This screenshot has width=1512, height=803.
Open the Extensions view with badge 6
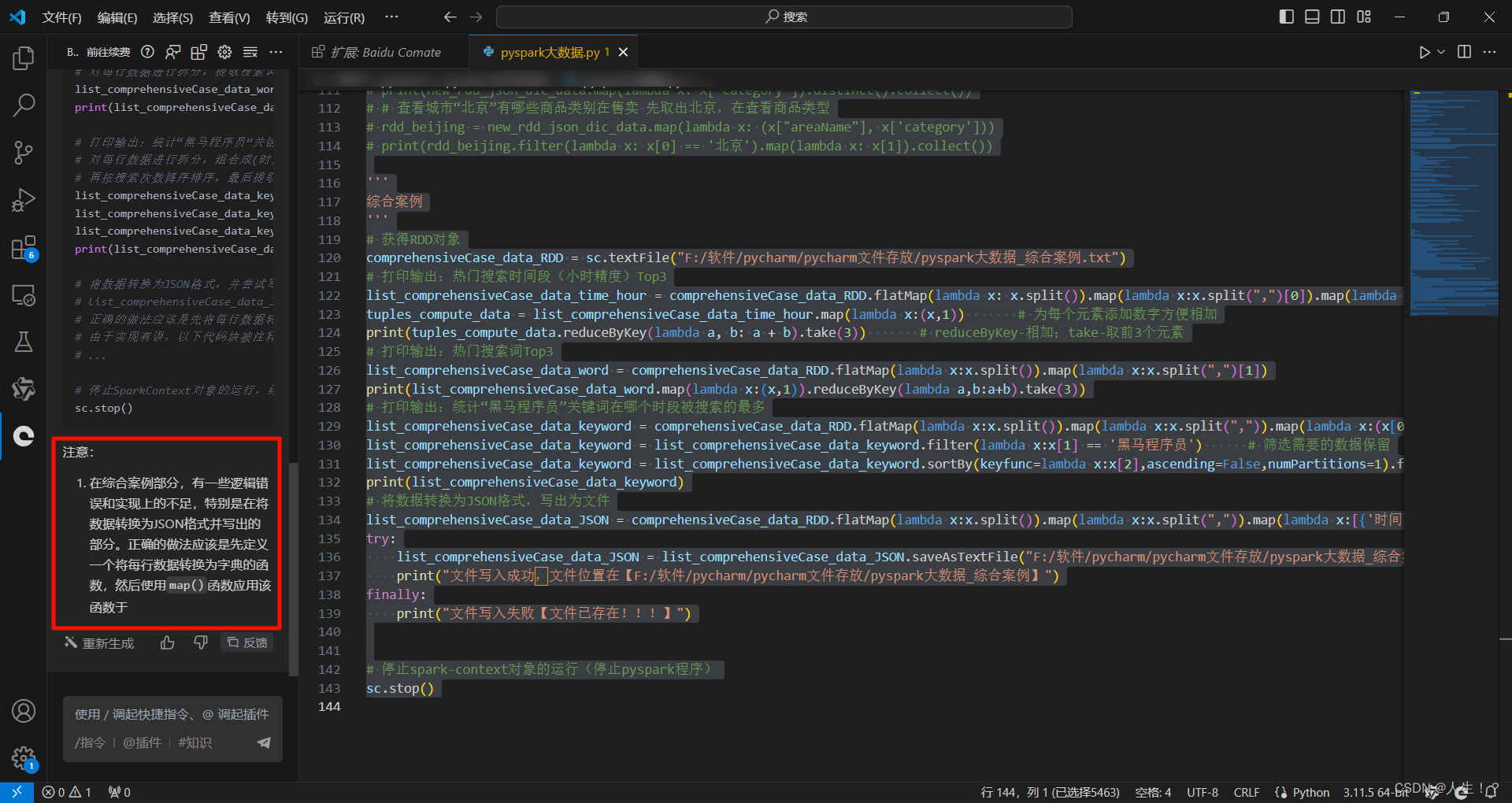tap(24, 248)
